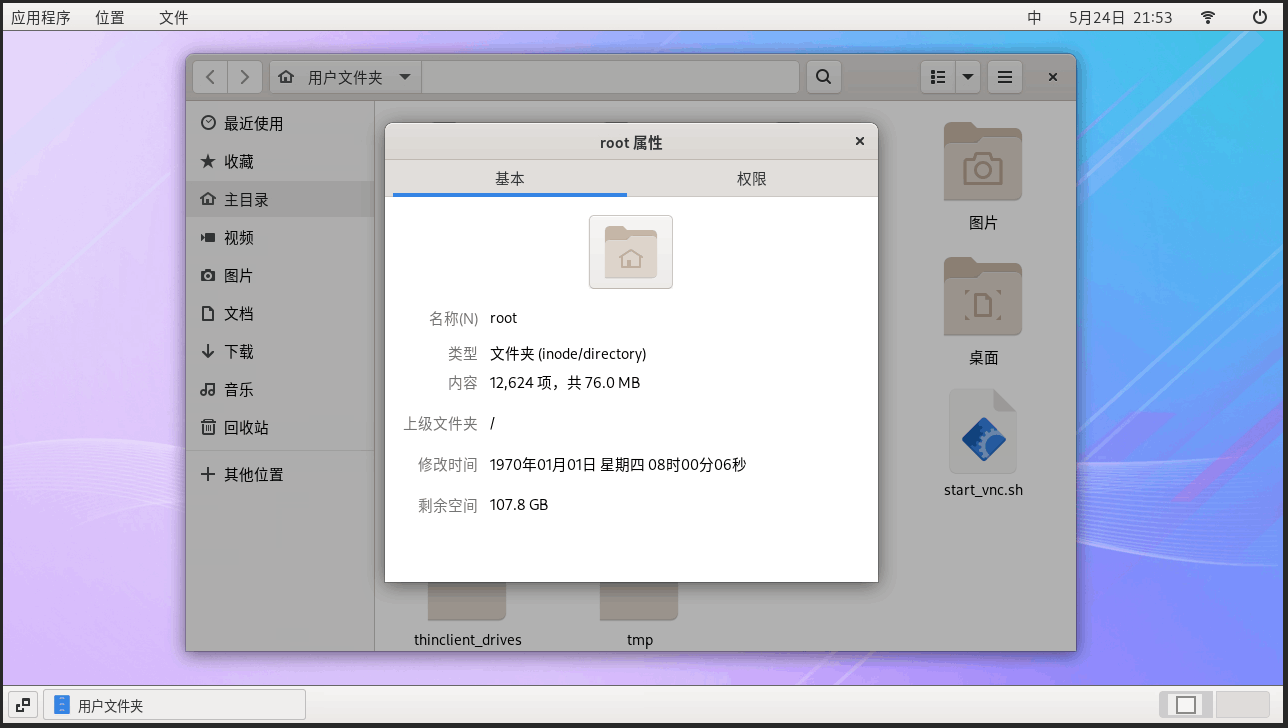
Task: Click the 名称(N) label
Action: pyautogui.click(x=453, y=318)
